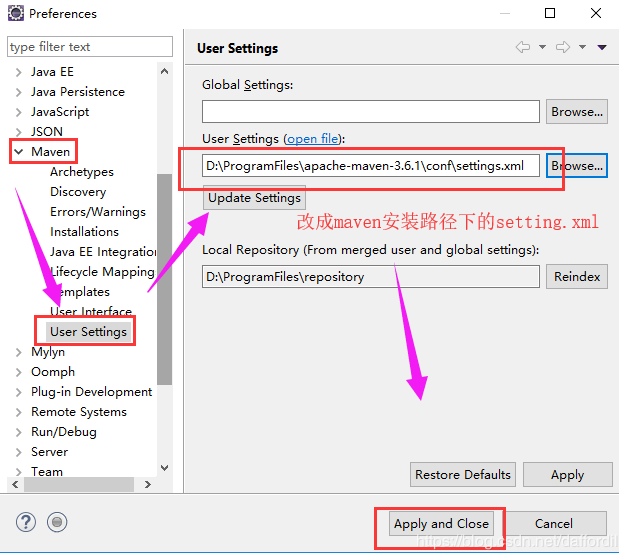Open Errors/Warnings preferences
The height and width of the screenshot is (554, 619).
click(x=98, y=212)
